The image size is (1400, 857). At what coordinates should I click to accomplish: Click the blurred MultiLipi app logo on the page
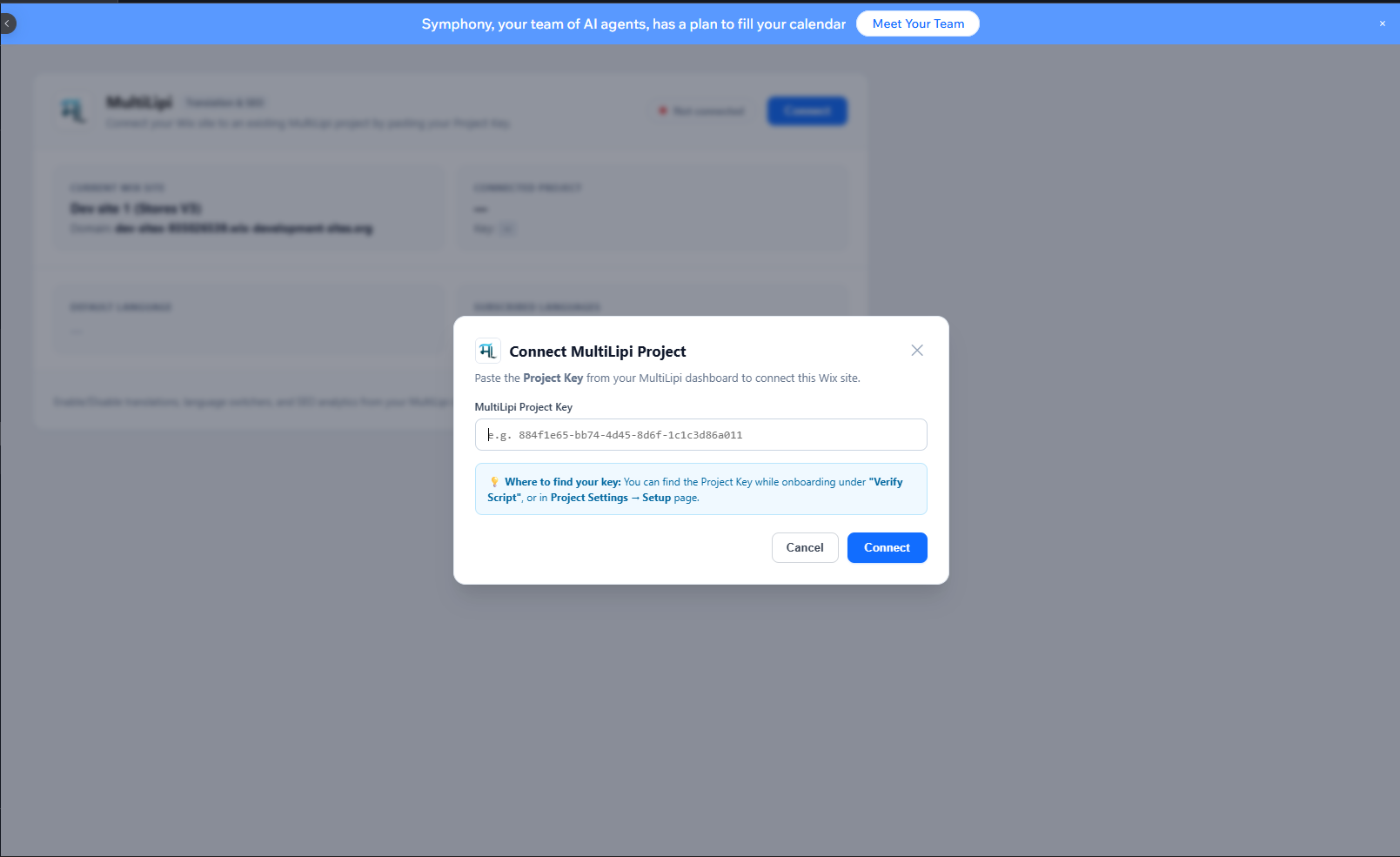coord(73,110)
